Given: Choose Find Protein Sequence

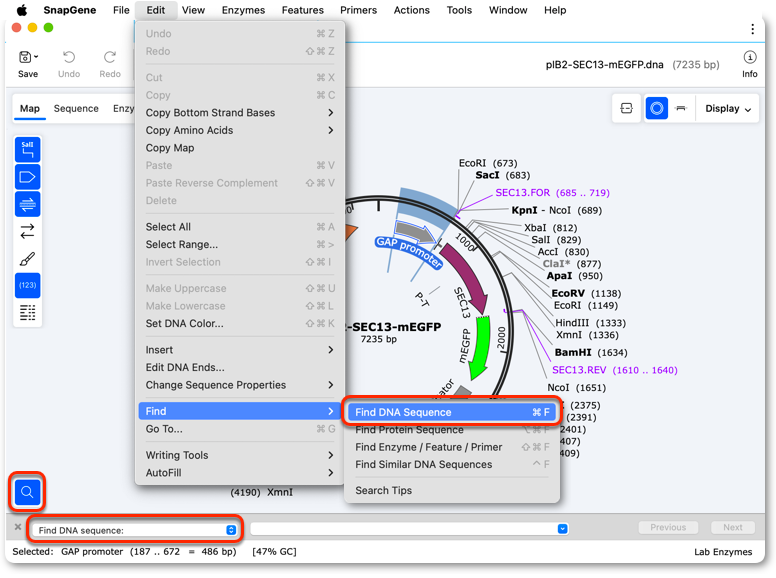Looking at the screenshot, I should pyautogui.click(x=452, y=430).
